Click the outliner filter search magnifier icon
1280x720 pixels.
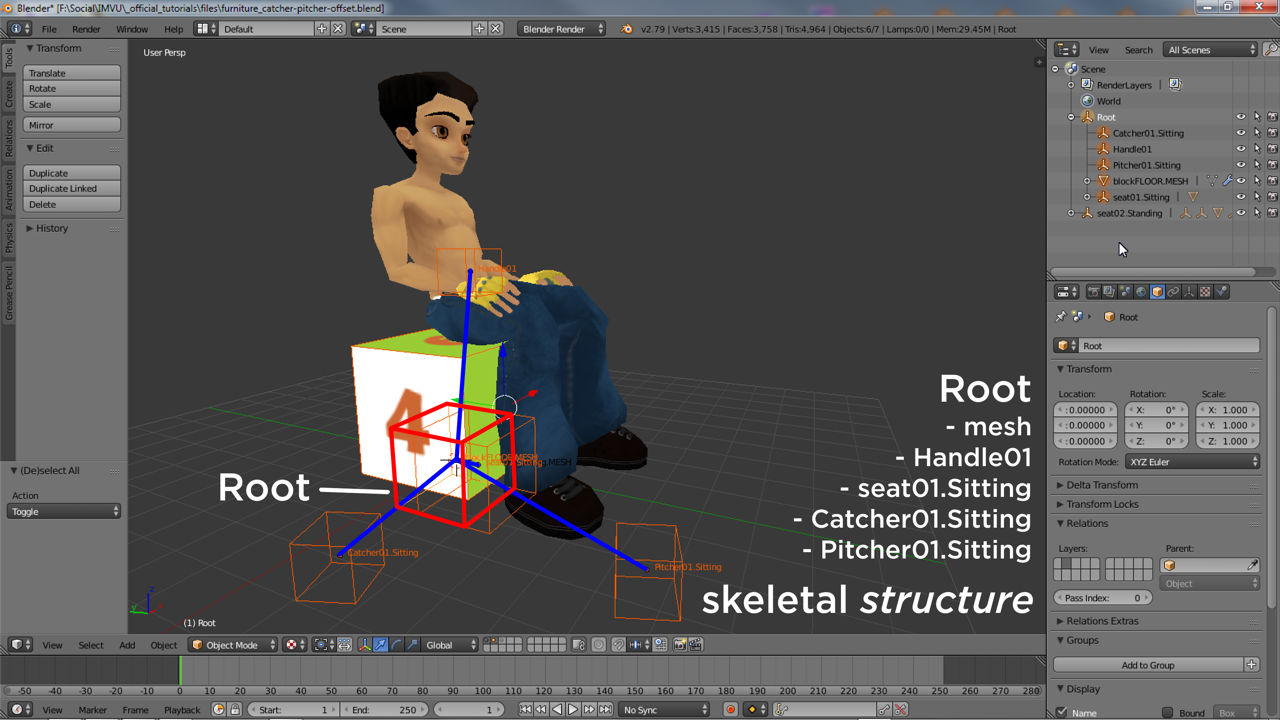coord(1272,50)
